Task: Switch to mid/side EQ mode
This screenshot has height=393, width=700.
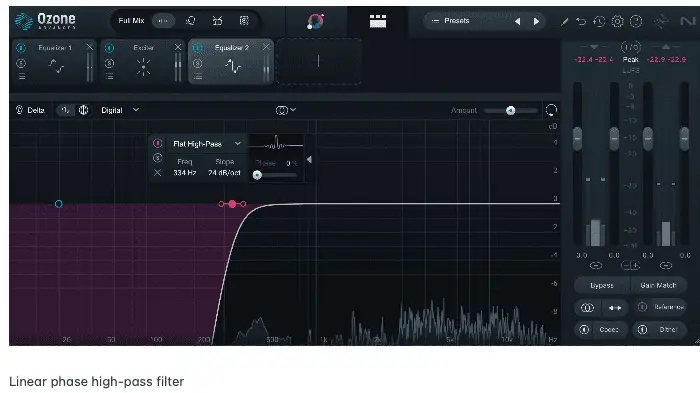Action: [x=83, y=110]
